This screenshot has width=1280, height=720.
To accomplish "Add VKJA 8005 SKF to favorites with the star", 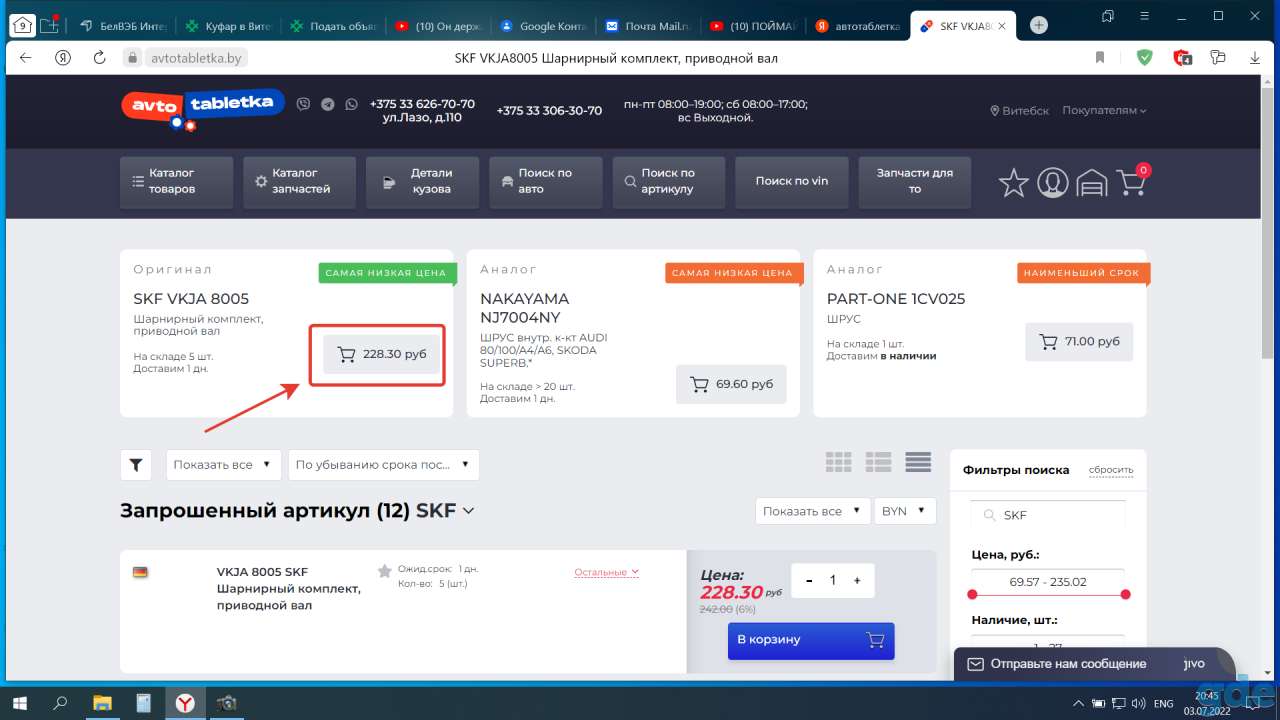I will (x=384, y=571).
